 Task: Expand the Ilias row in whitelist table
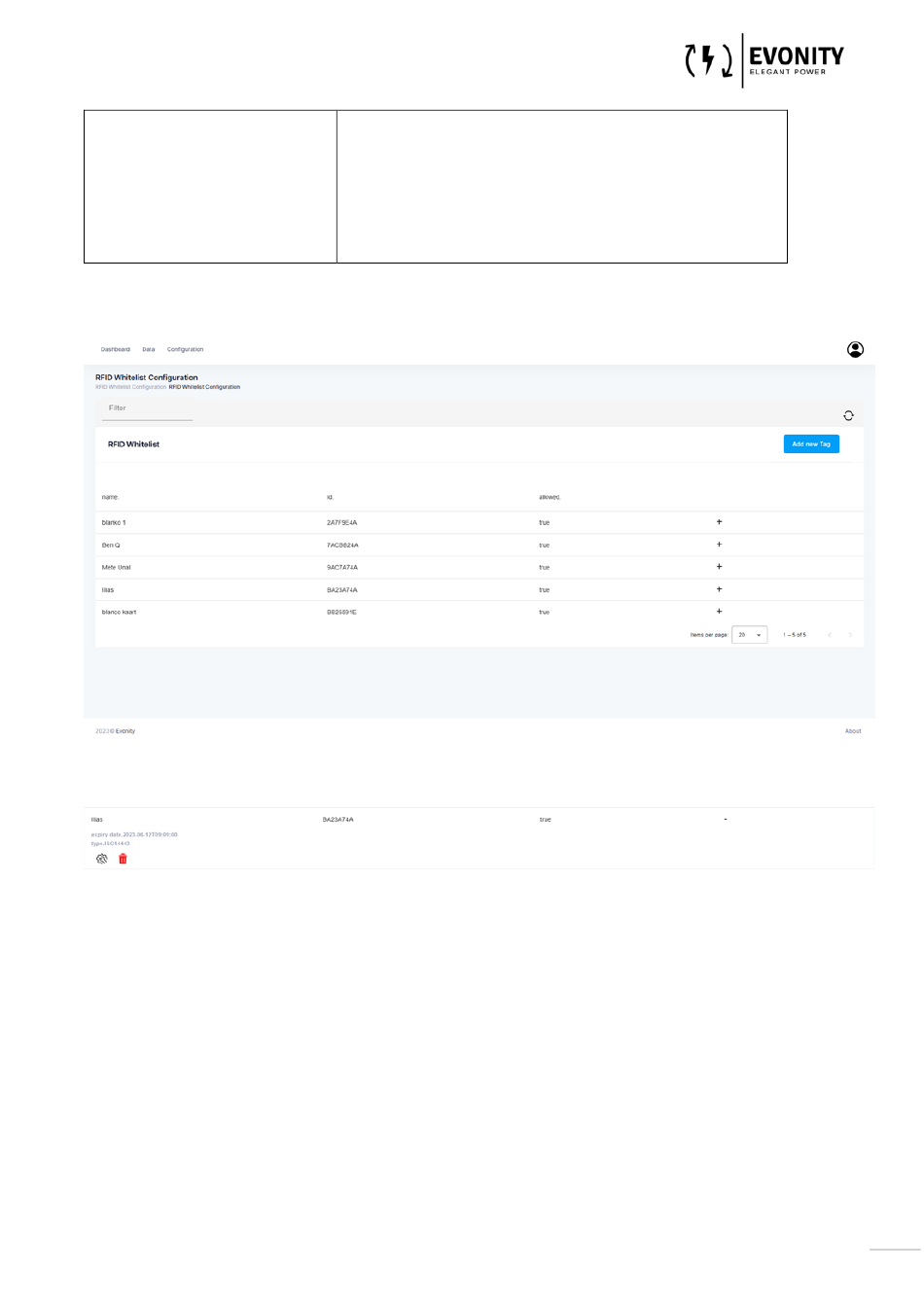[x=719, y=589]
